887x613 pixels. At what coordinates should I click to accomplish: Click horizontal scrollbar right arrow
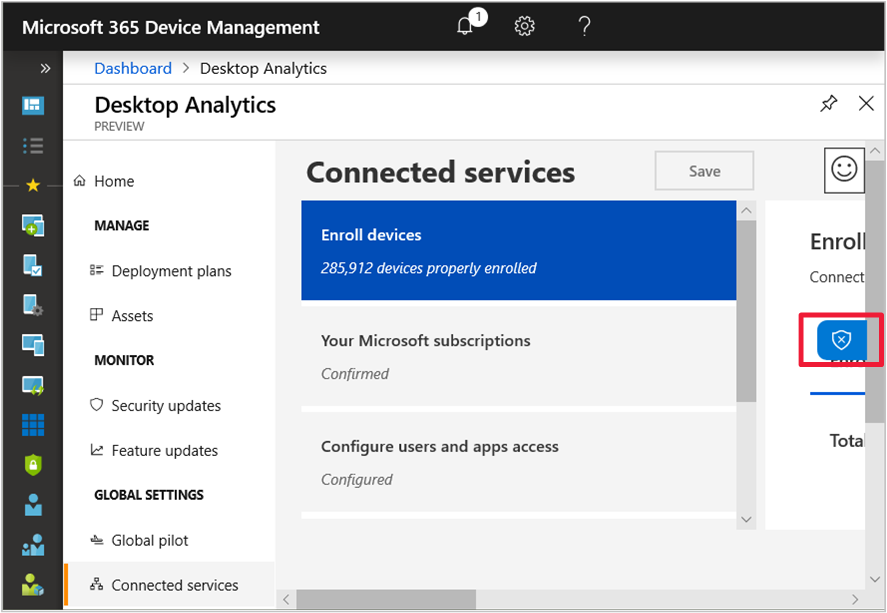click(855, 599)
